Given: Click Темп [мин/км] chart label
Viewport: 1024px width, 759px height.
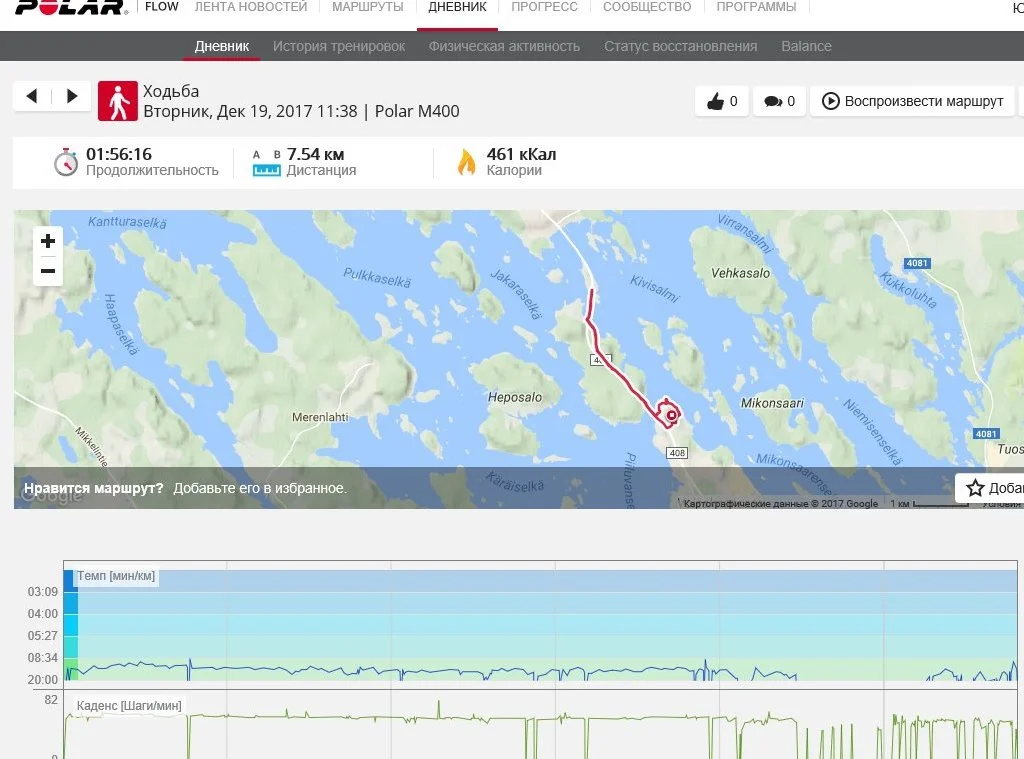Looking at the screenshot, I should click(116, 576).
